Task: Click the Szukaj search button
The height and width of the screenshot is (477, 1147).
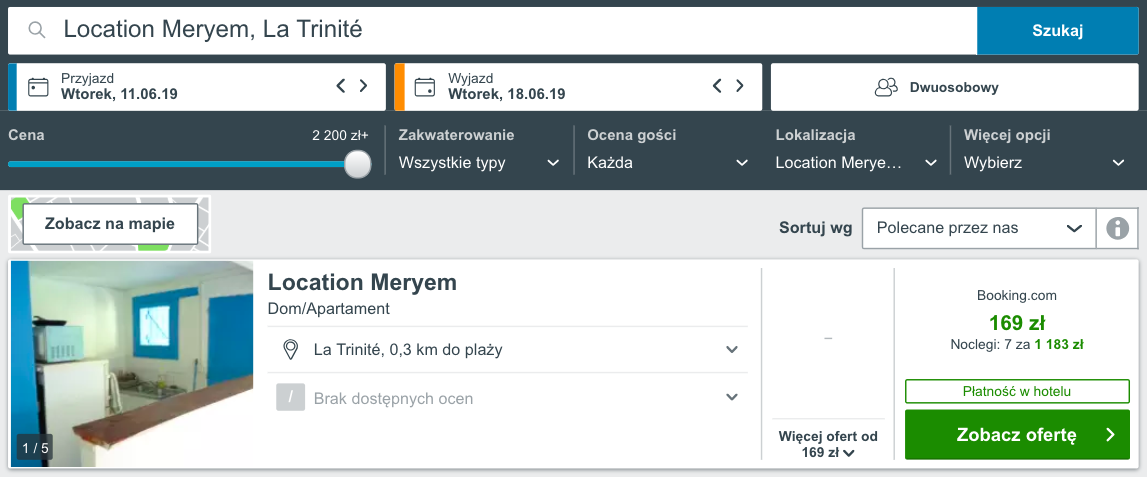Action: point(1058,31)
